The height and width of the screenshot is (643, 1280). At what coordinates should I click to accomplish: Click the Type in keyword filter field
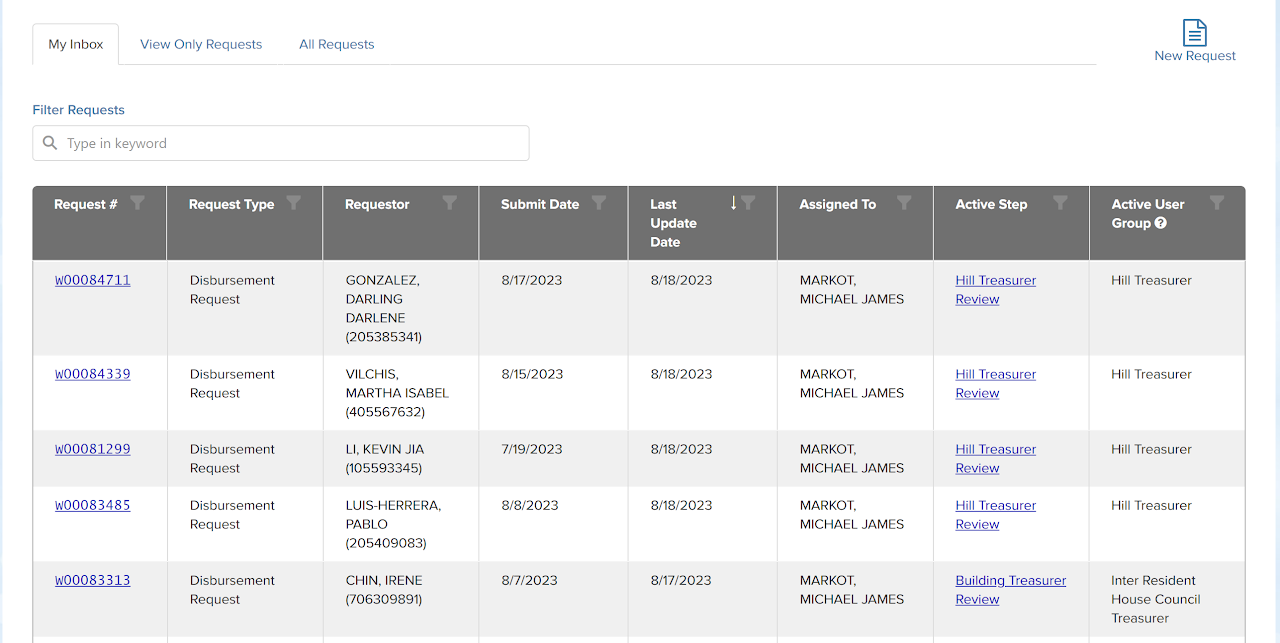[280, 143]
